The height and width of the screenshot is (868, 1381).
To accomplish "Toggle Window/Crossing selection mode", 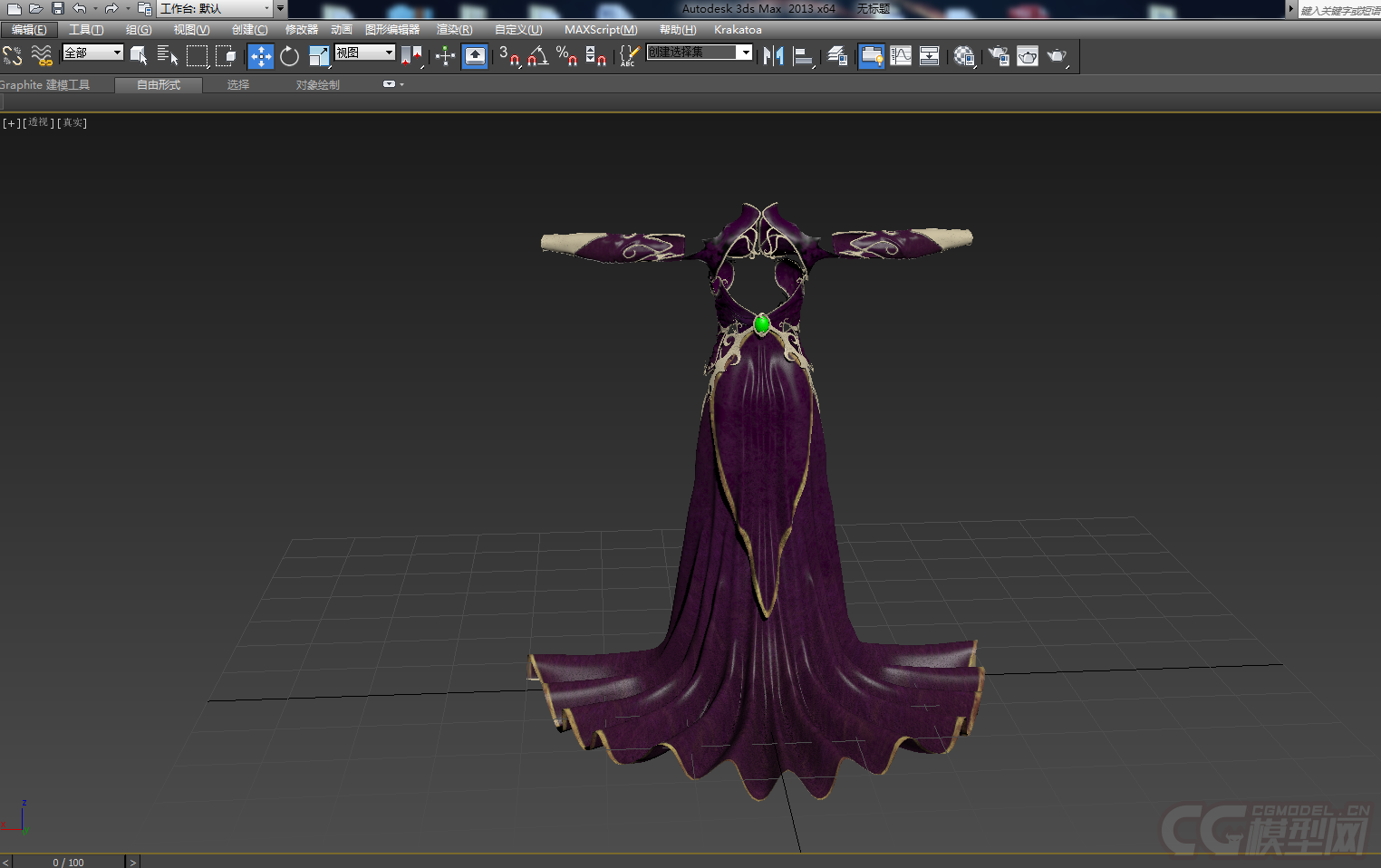I will [226, 56].
